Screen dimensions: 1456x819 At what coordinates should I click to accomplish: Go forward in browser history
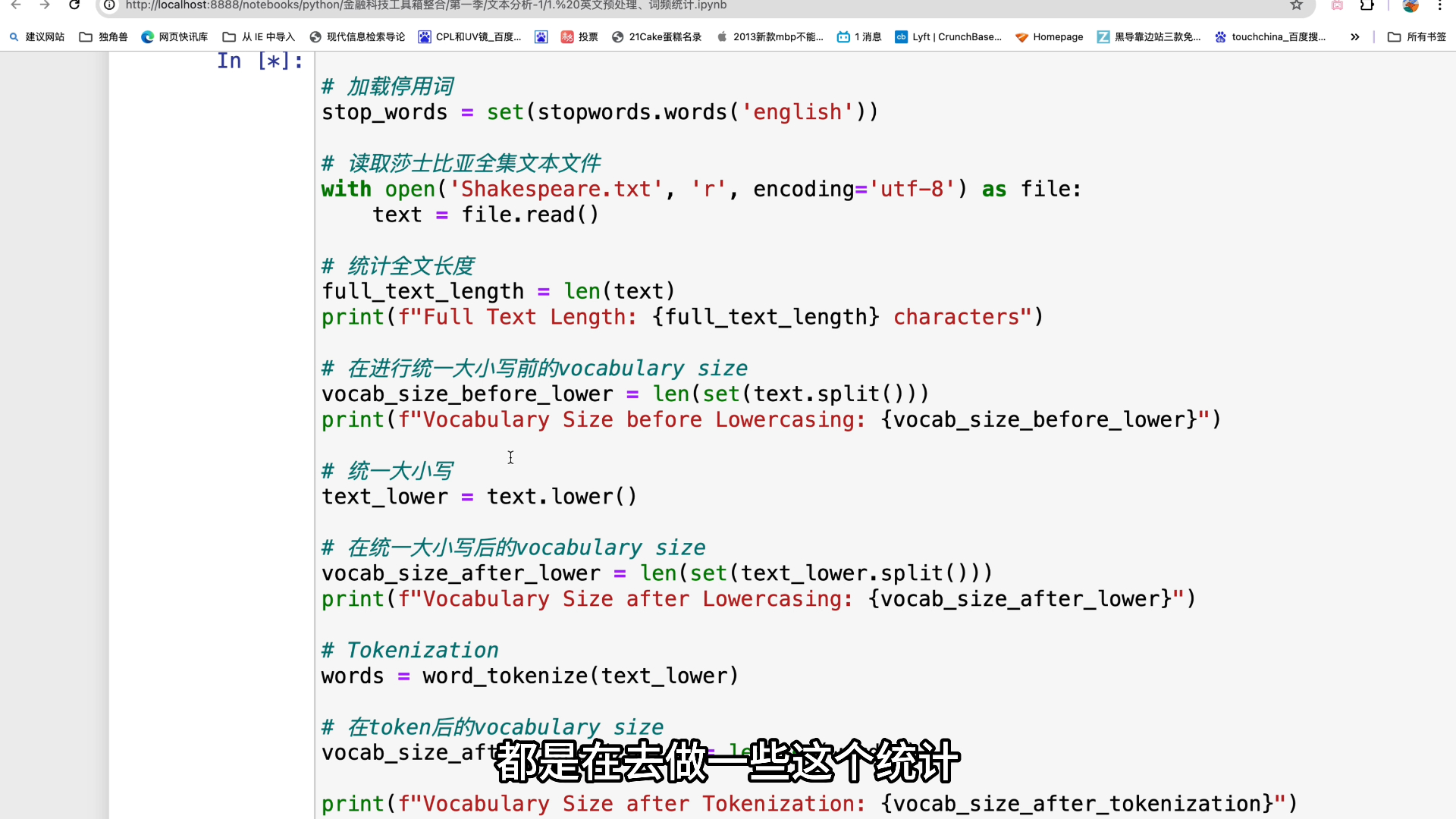point(45,5)
